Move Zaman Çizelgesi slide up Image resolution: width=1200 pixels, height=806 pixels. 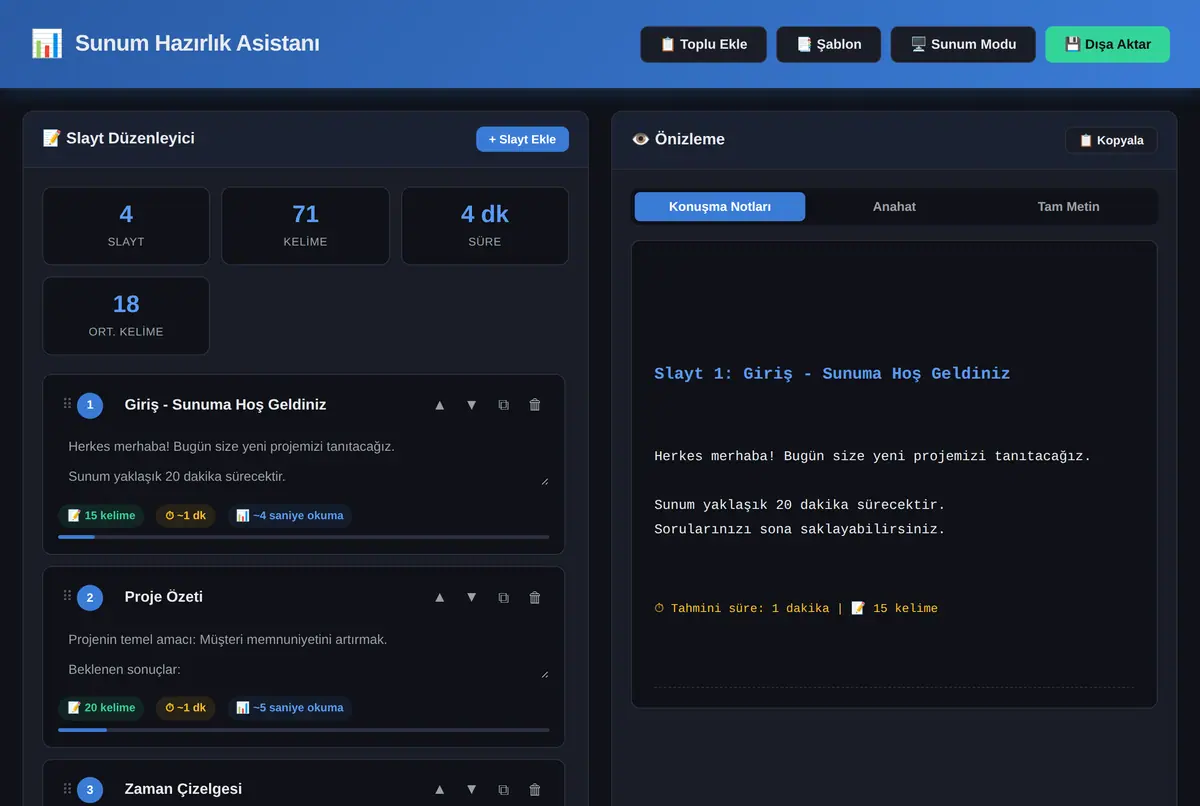439,789
